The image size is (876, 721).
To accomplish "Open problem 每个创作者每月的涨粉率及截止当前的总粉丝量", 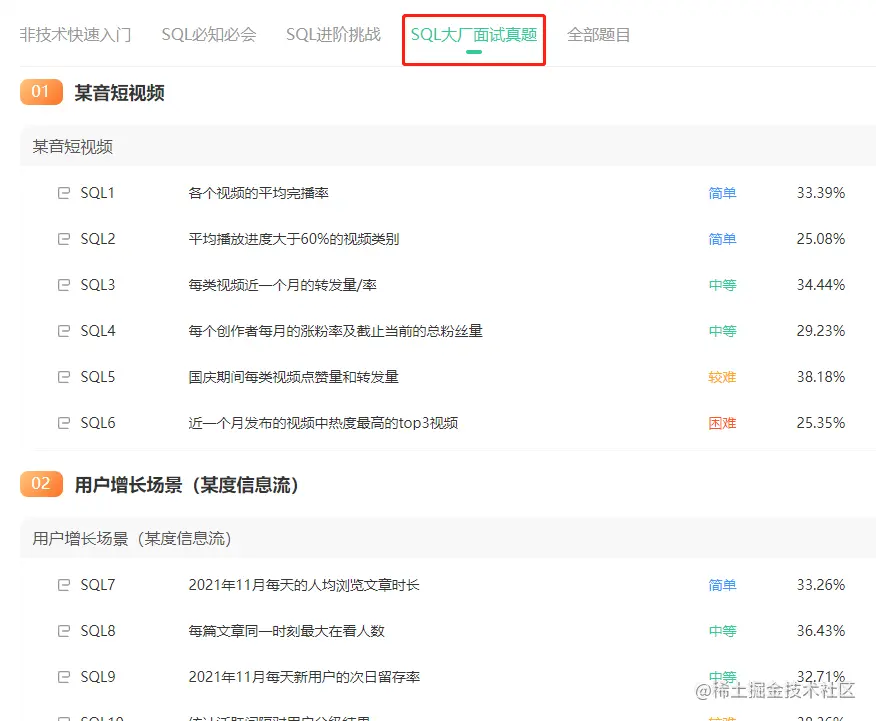I will pyautogui.click(x=336, y=331).
